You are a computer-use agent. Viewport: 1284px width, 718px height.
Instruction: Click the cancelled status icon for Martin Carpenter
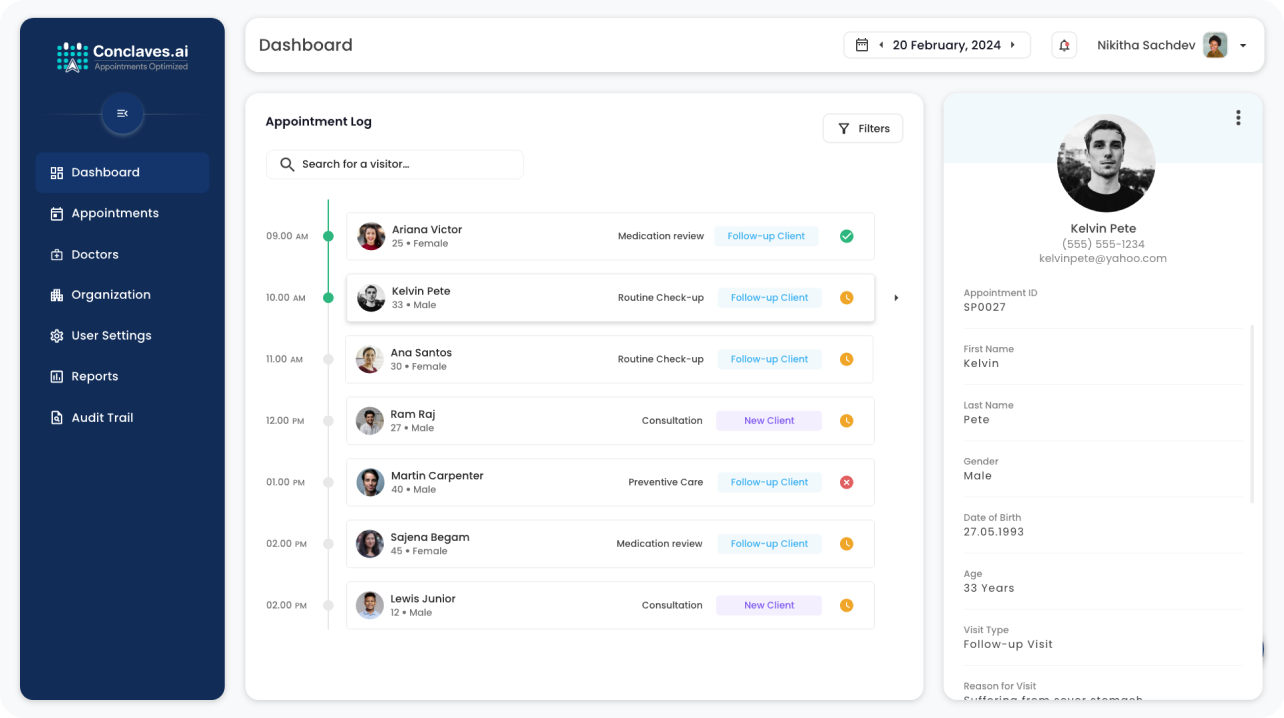[x=846, y=482]
